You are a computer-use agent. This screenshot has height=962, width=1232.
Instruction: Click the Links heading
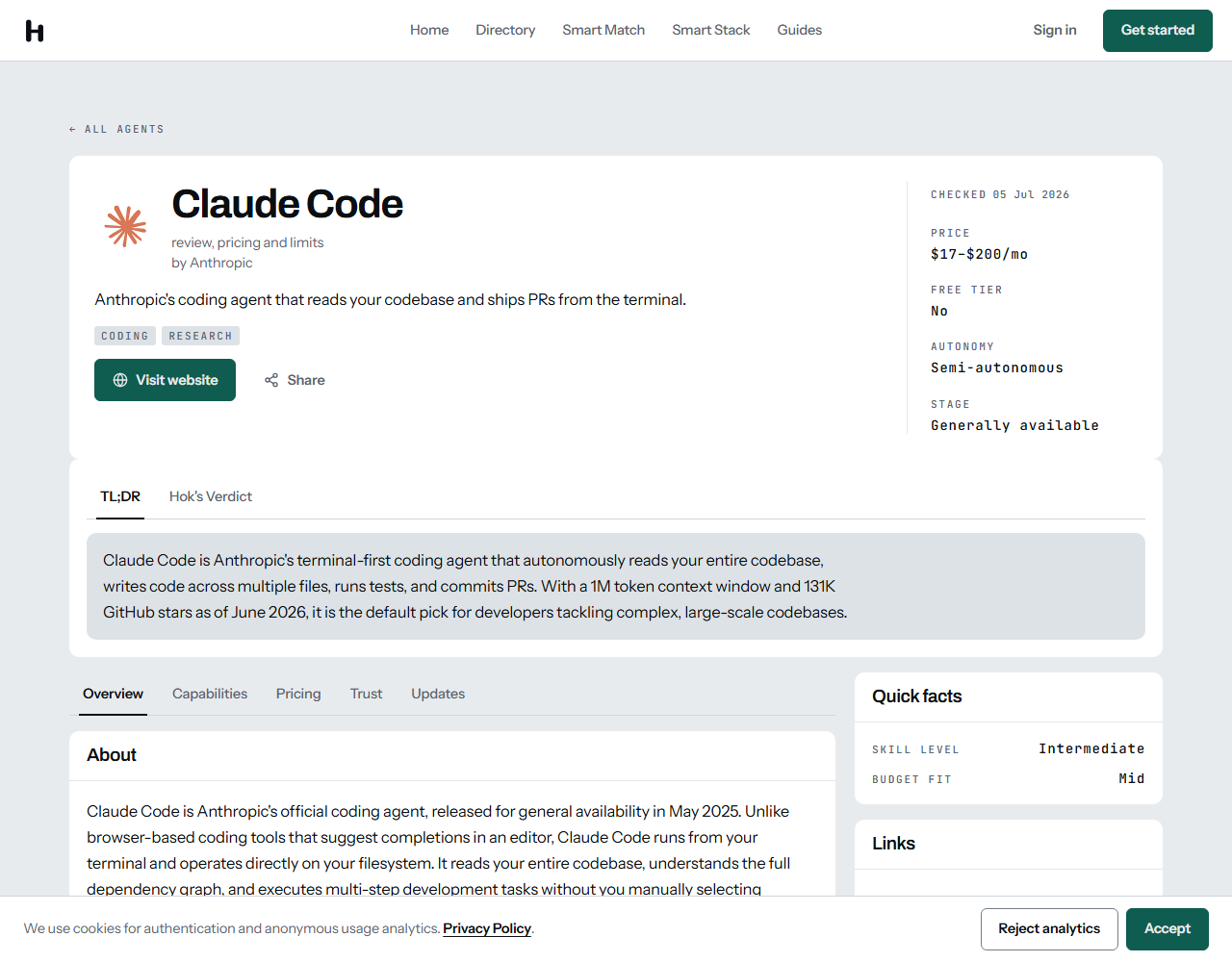click(893, 844)
